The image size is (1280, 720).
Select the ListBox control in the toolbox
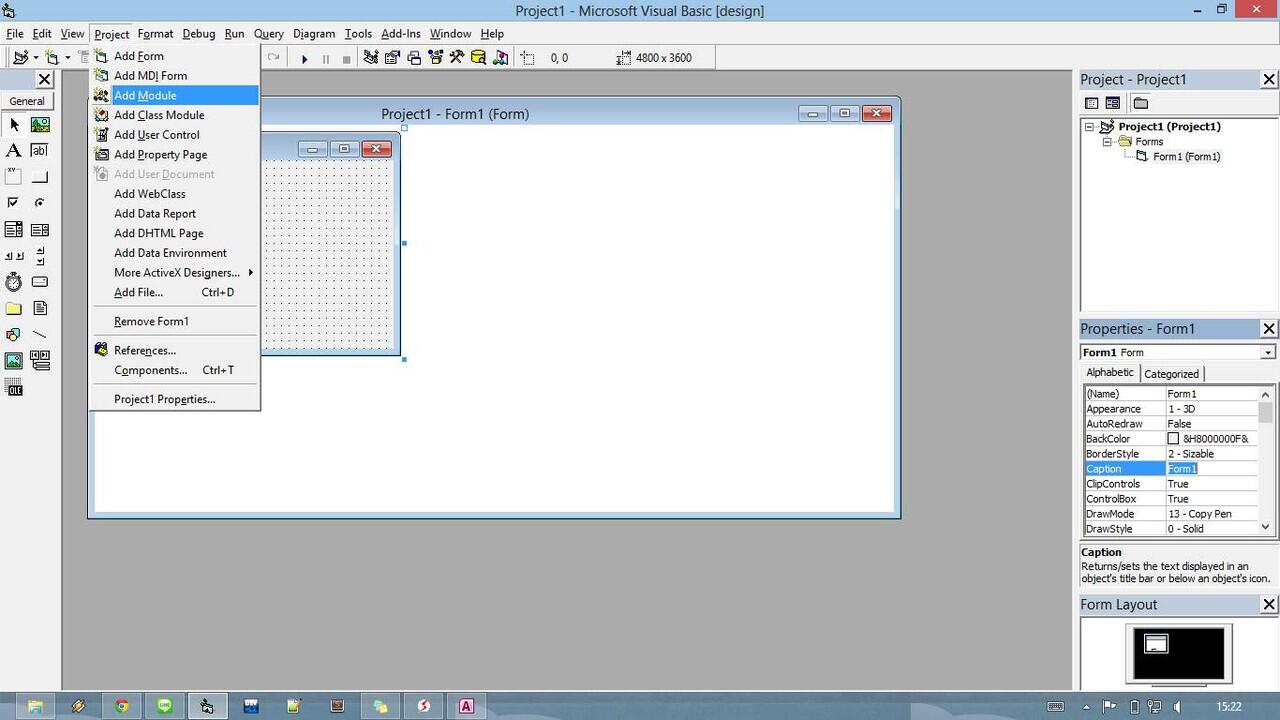coord(40,230)
